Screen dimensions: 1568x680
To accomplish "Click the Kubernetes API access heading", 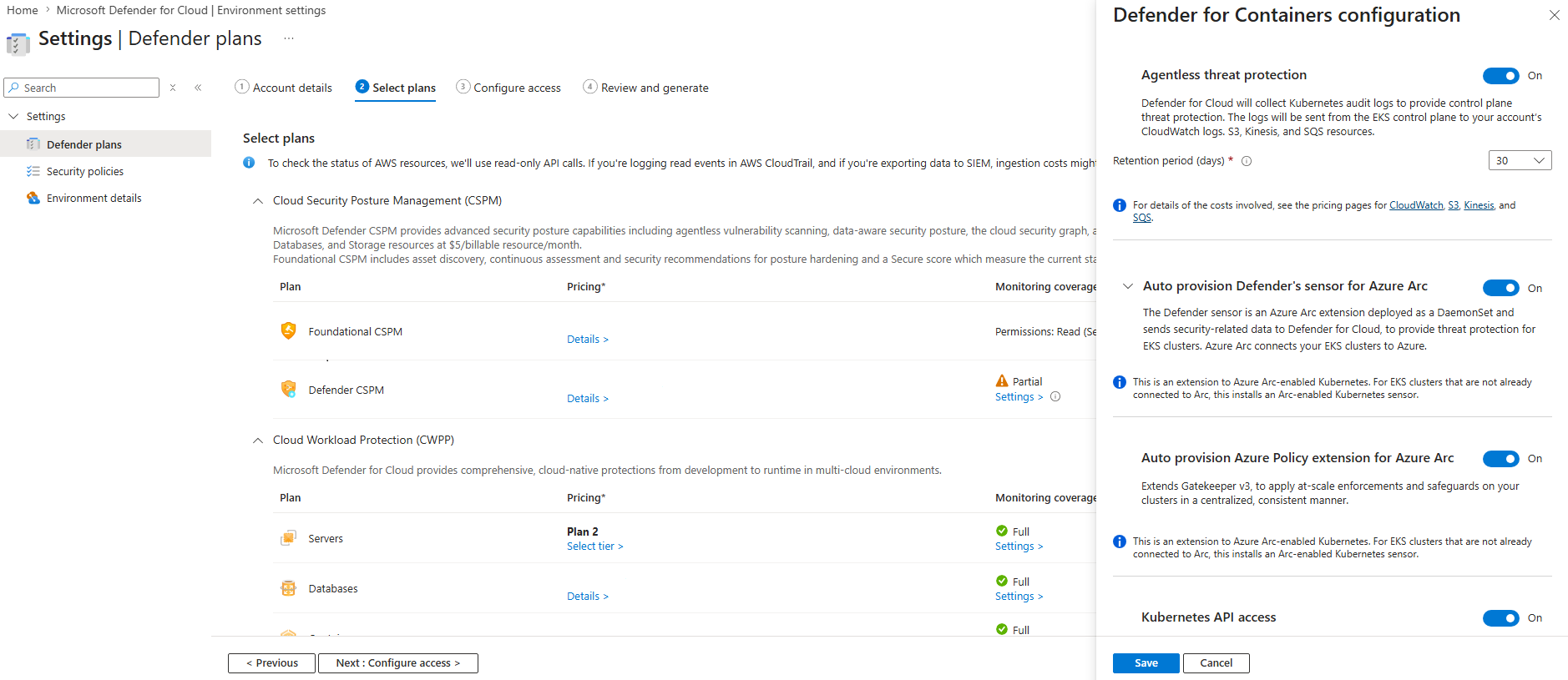I will pos(1208,617).
